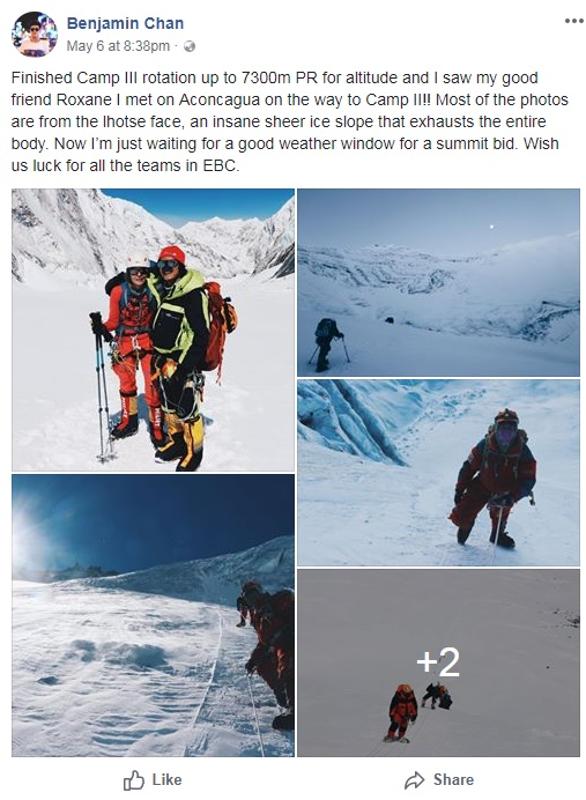Visit Benjamin Chan's profile via name link
This screenshot has width=586, height=800.
click(125, 23)
